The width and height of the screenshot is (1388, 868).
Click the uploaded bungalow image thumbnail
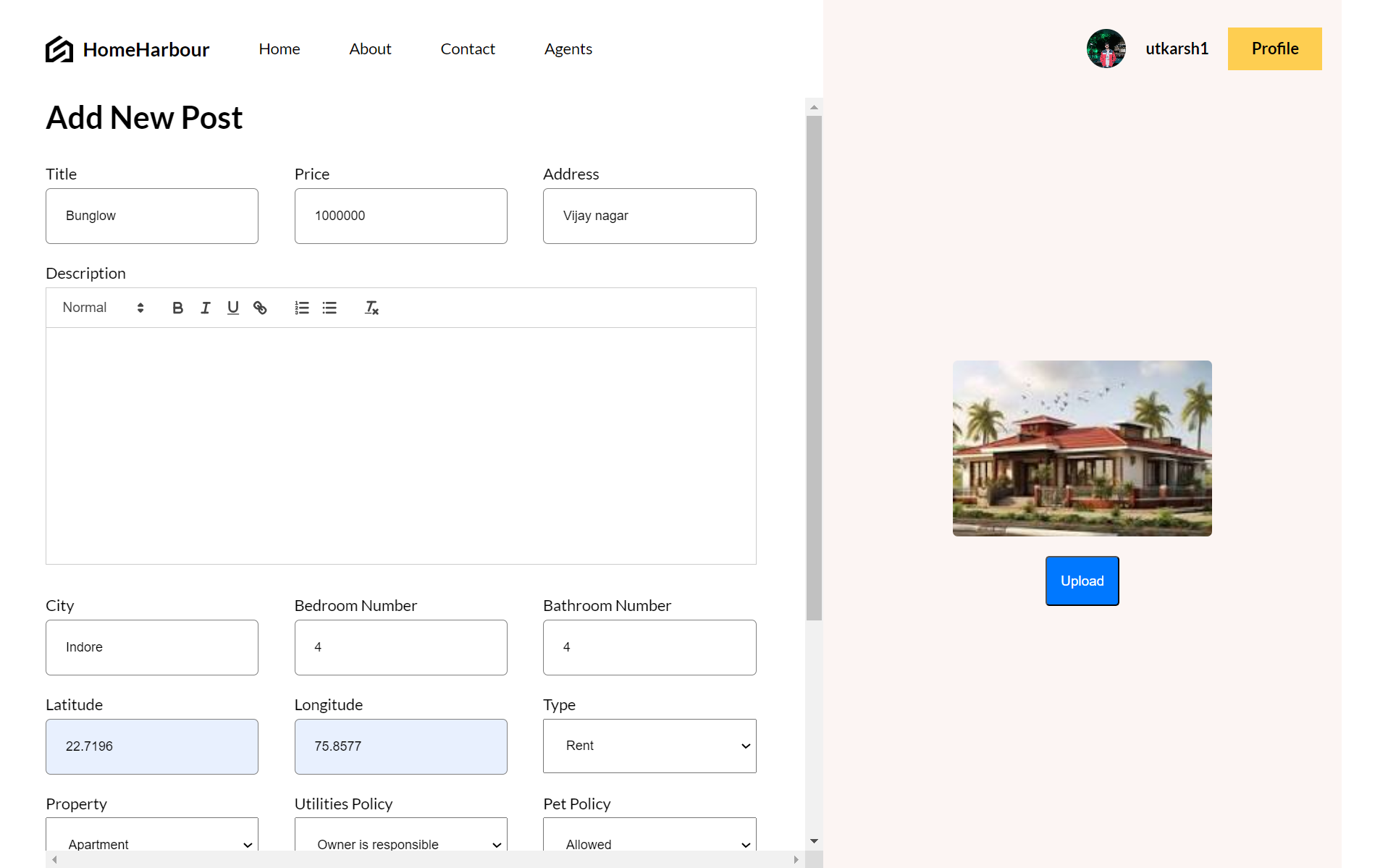(1082, 448)
